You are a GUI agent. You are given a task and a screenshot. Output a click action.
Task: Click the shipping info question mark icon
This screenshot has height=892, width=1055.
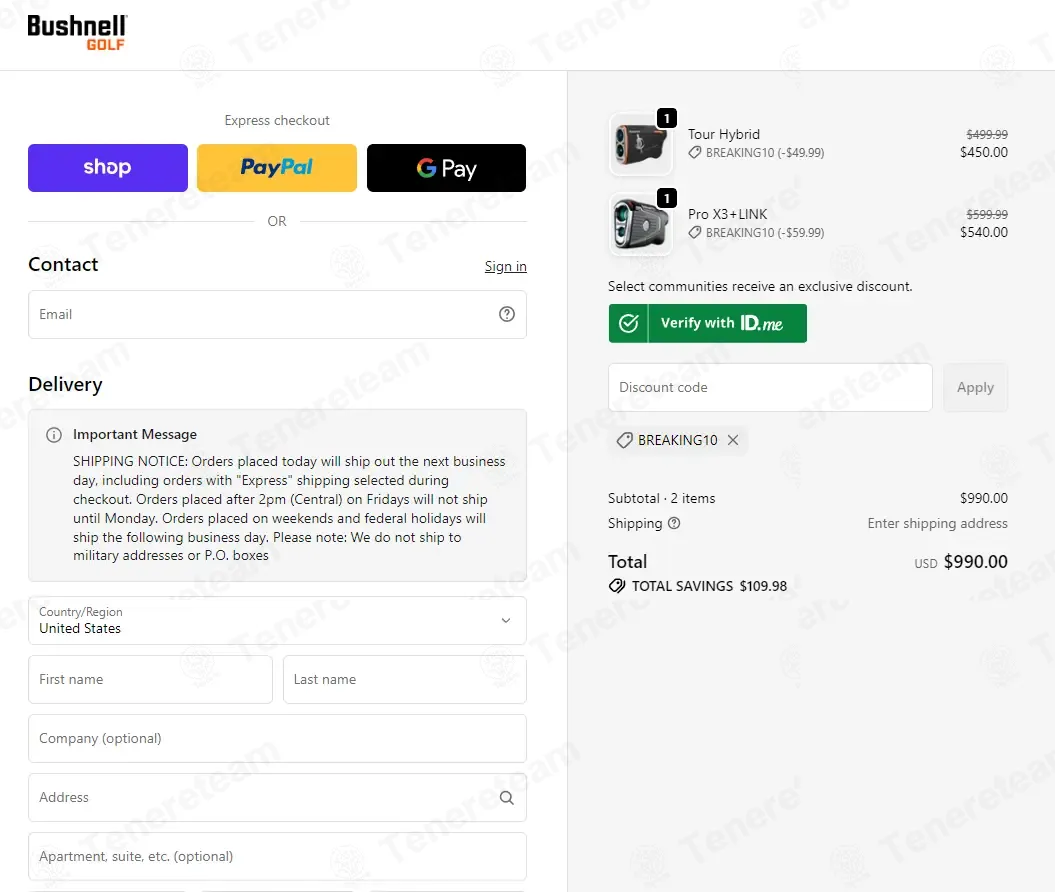[674, 523]
